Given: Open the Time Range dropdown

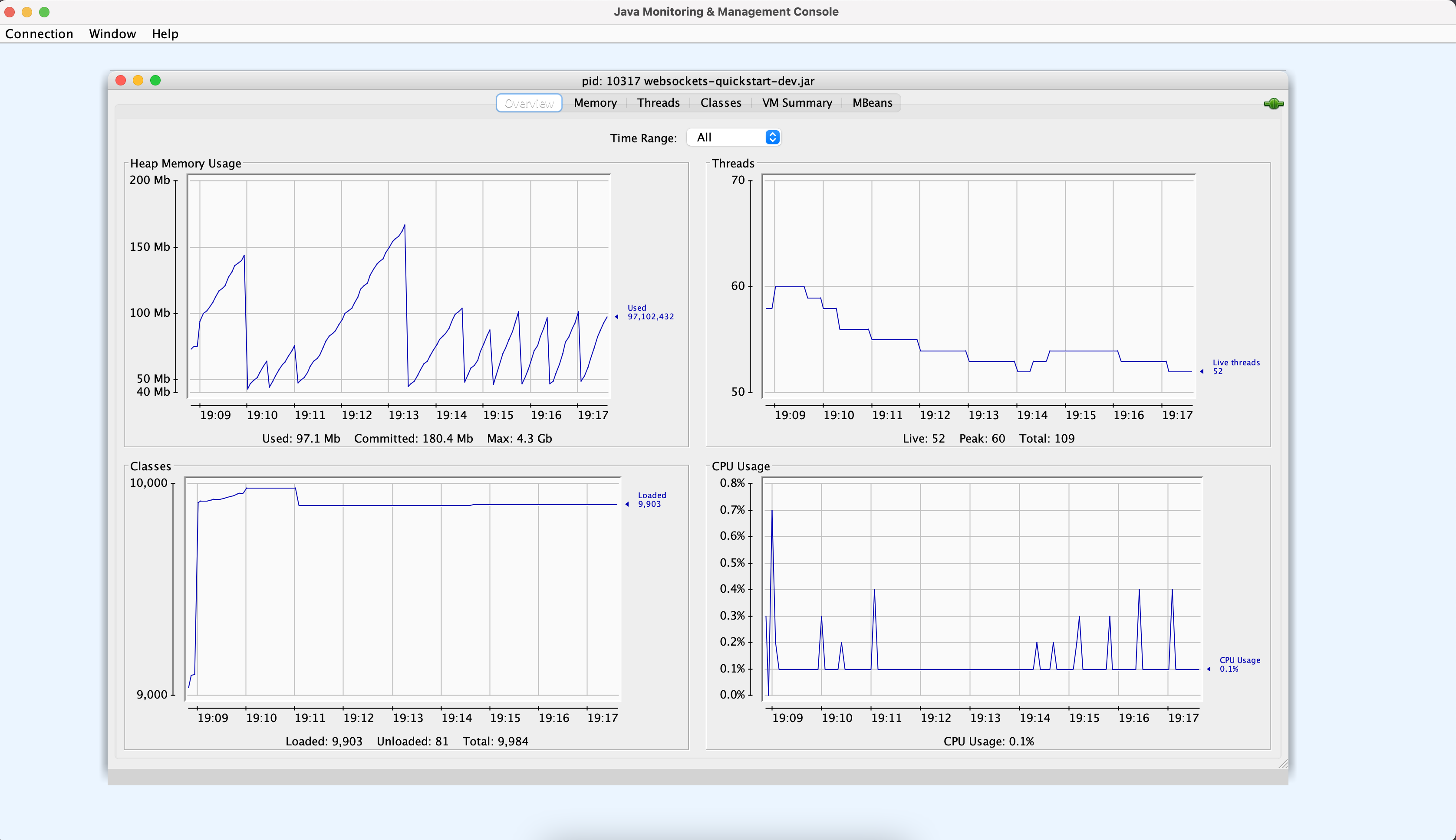Looking at the screenshot, I should pyautogui.click(x=734, y=137).
